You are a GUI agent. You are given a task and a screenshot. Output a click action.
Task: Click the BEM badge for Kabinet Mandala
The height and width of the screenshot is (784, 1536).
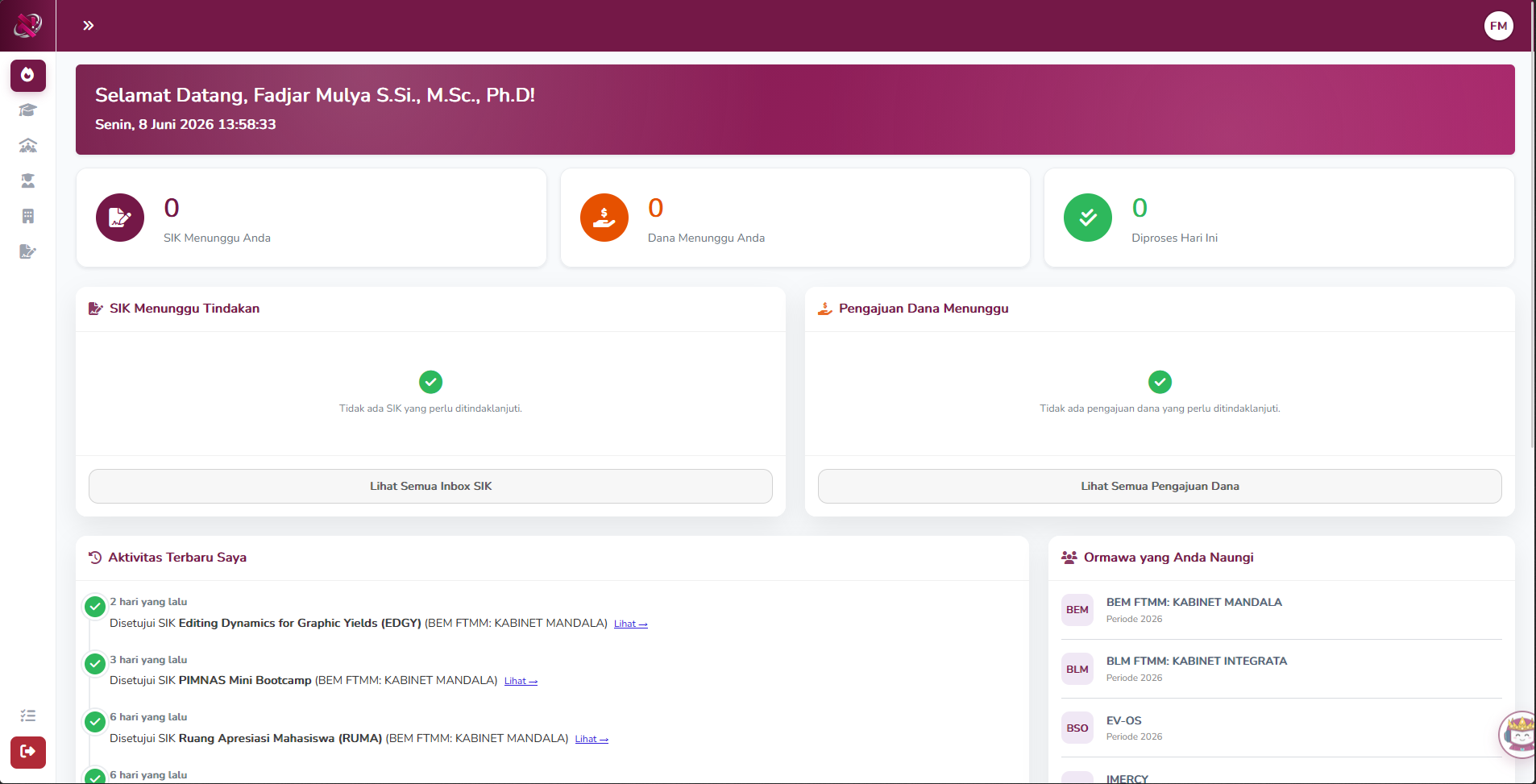coord(1077,610)
